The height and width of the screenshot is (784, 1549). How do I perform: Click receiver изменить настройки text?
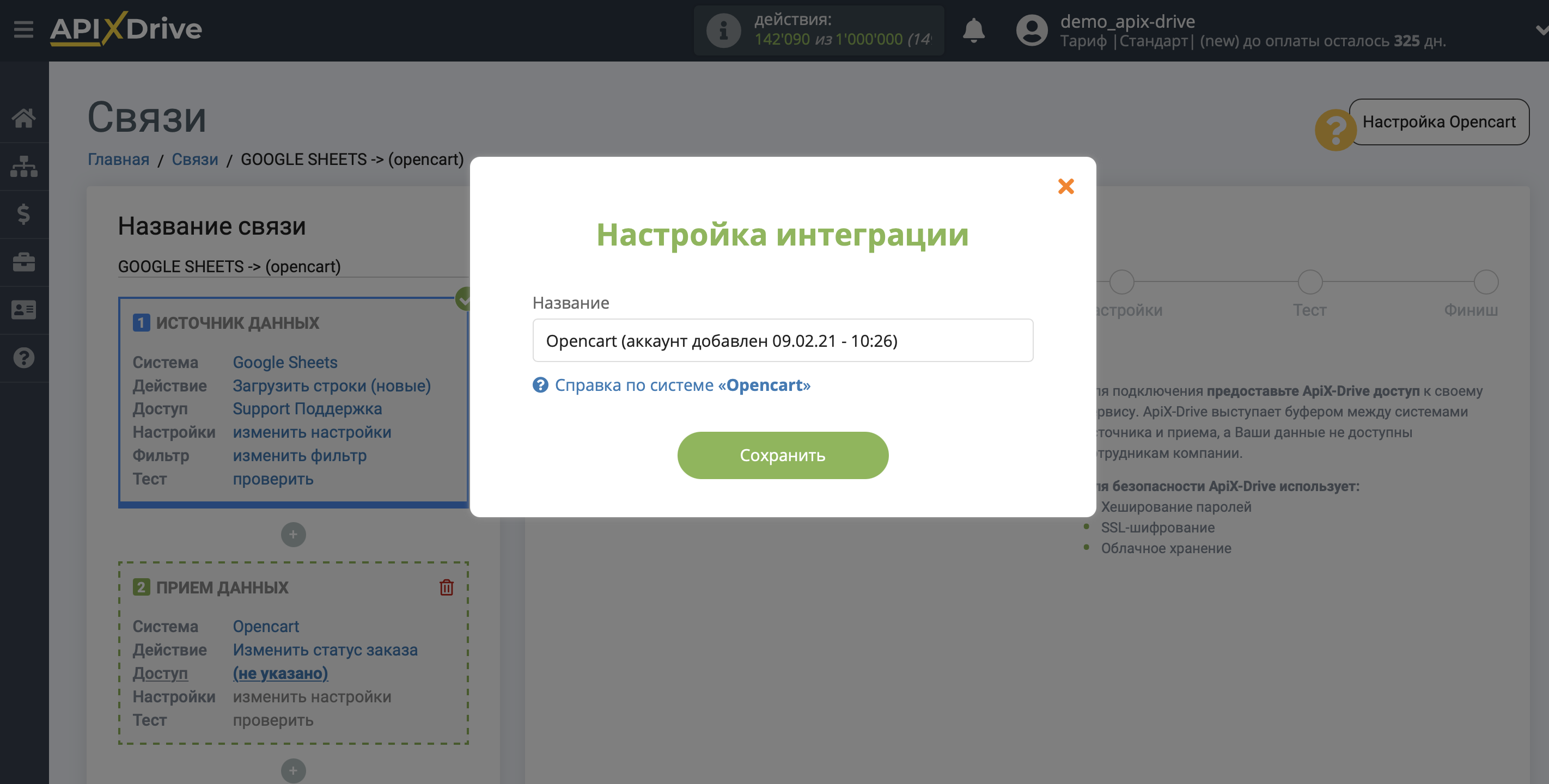(x=312, y=697)
